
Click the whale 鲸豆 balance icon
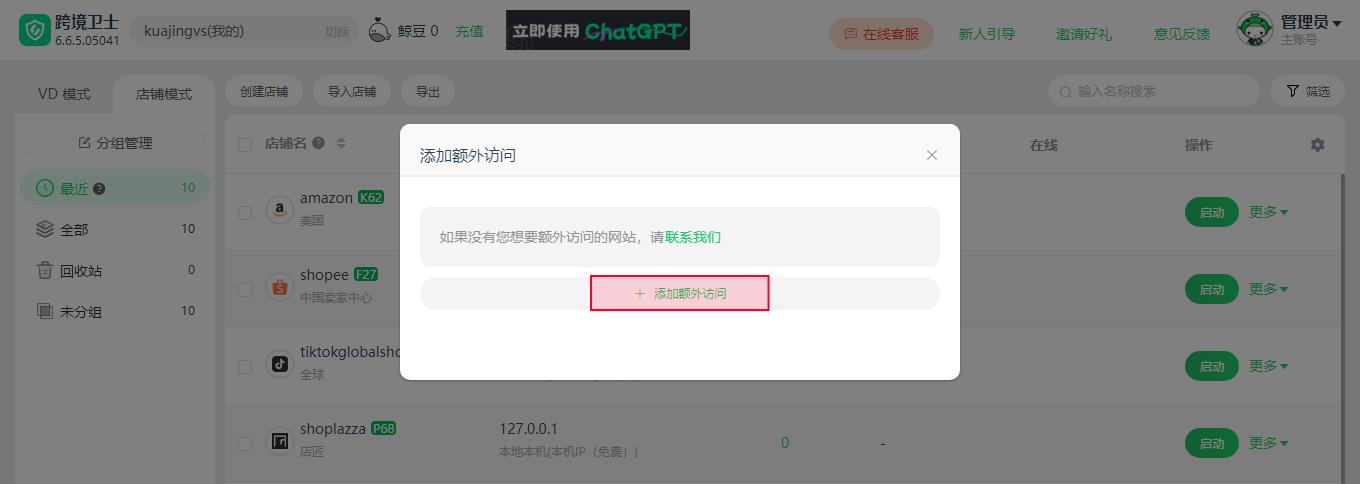click(x=380, y=31)
